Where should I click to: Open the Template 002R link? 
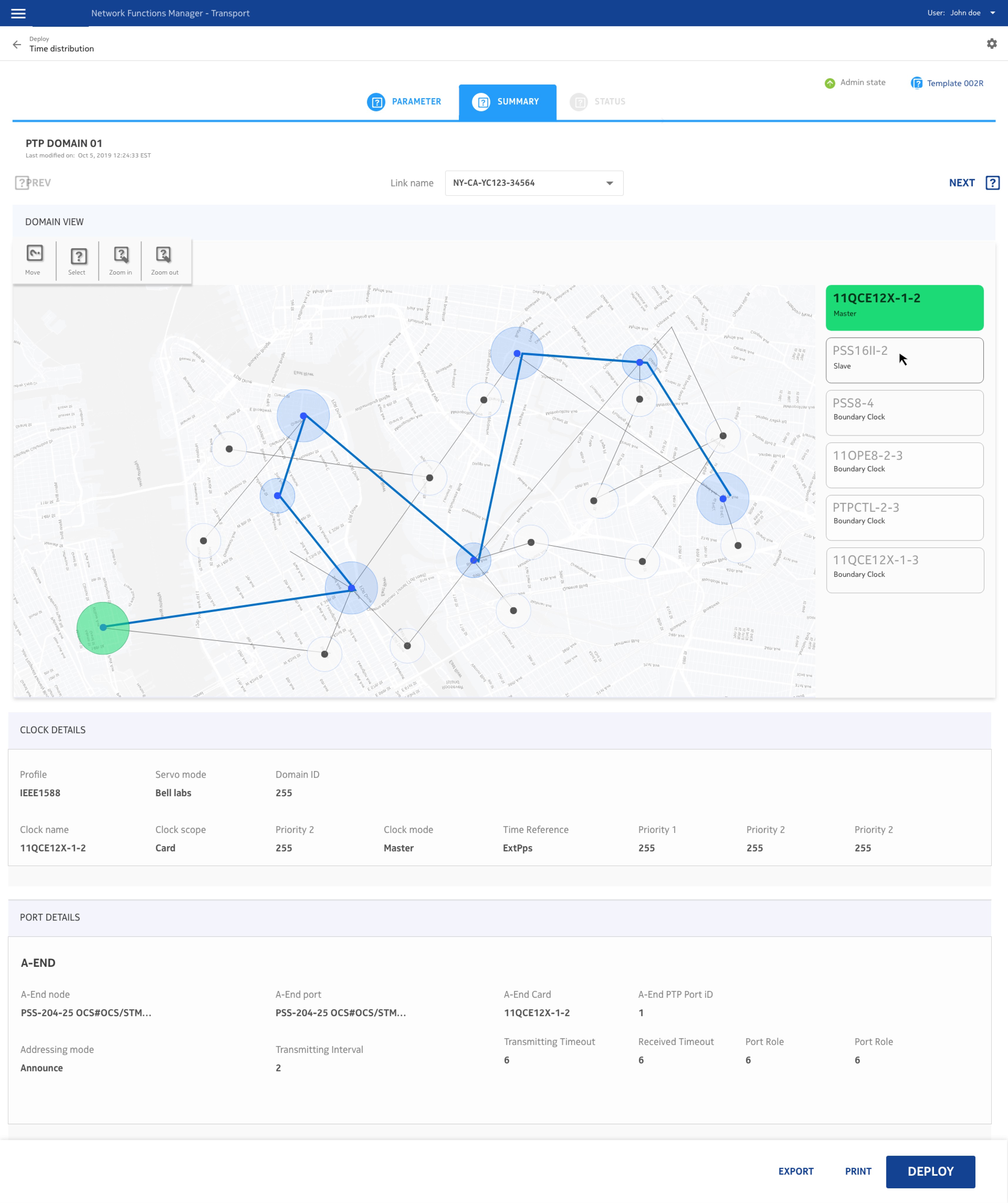point(954,83)
